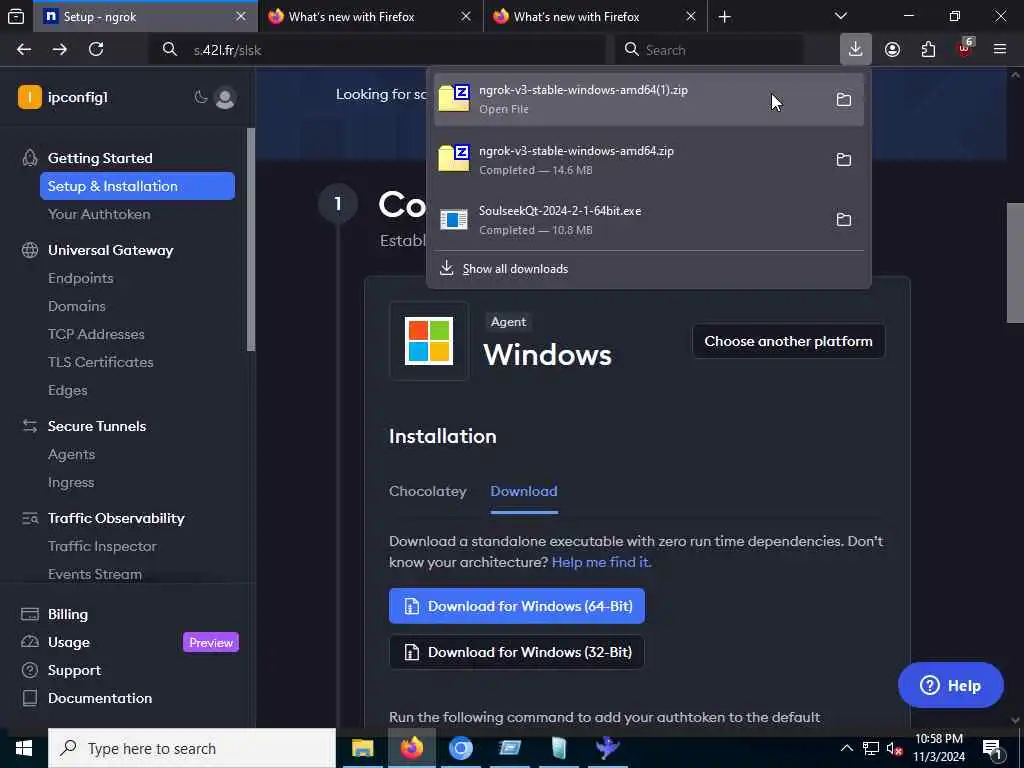The image size is (1024, 768).
Task: Open Domains in sidebar
Action: coord(76,306)
